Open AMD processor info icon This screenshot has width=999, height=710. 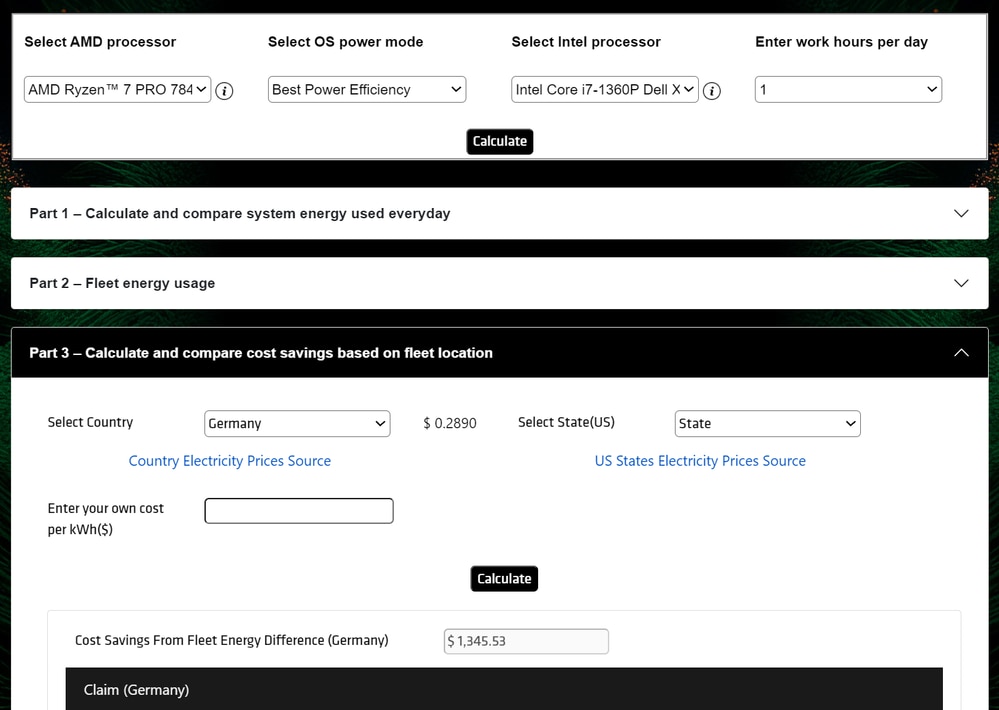(x=224, y=91)
